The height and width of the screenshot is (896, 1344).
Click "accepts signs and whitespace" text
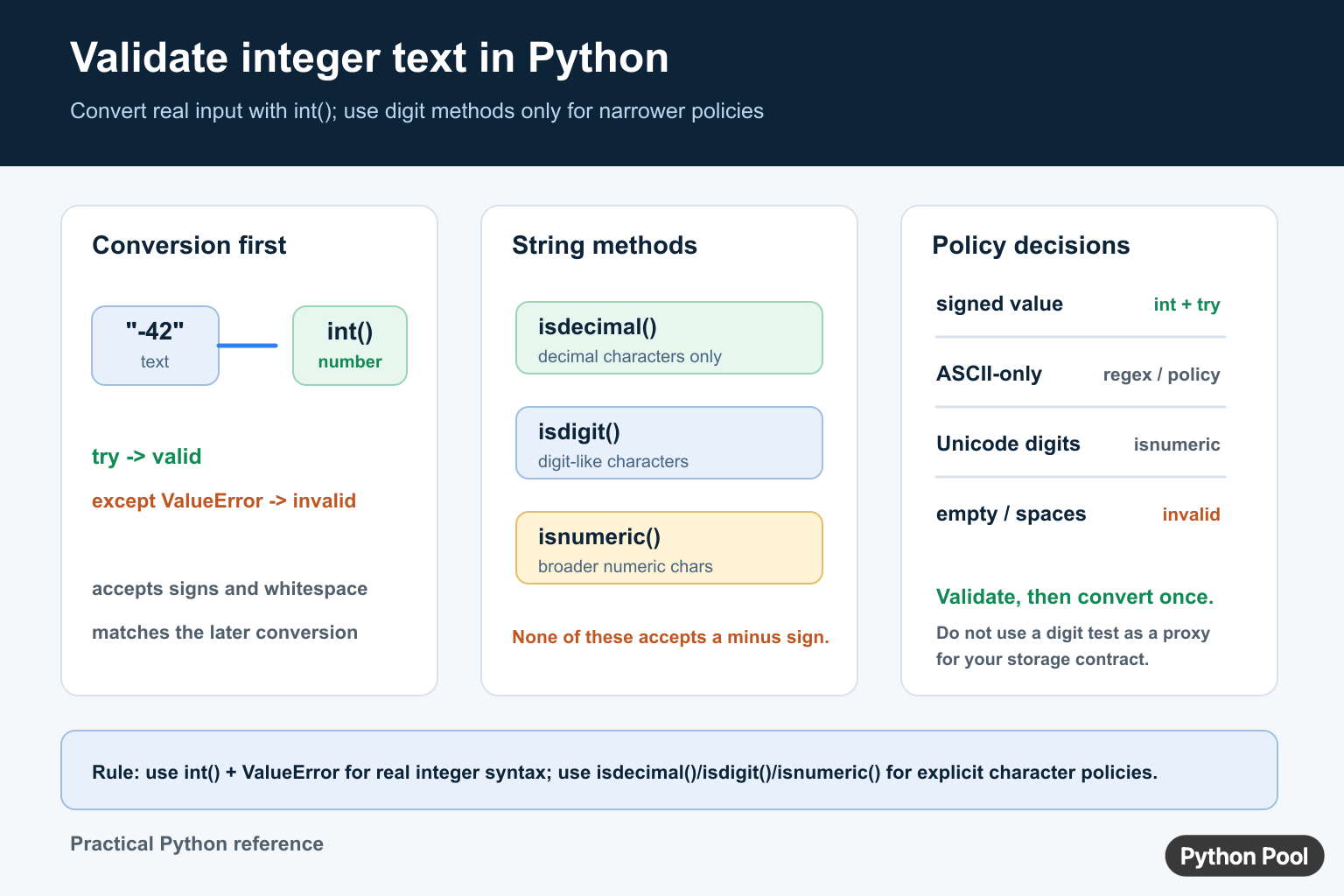coord(229,589)
